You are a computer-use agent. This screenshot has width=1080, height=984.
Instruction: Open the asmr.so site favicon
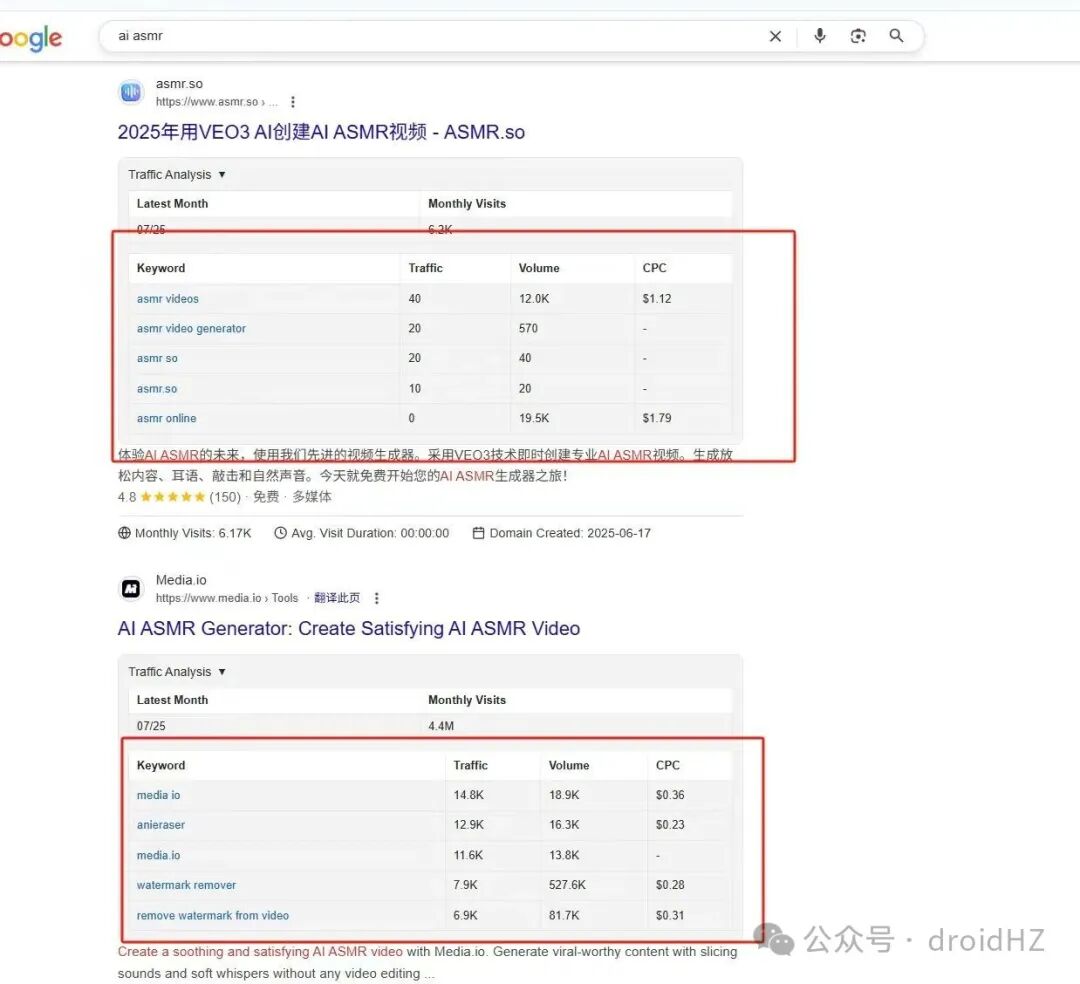coord(131,92)
